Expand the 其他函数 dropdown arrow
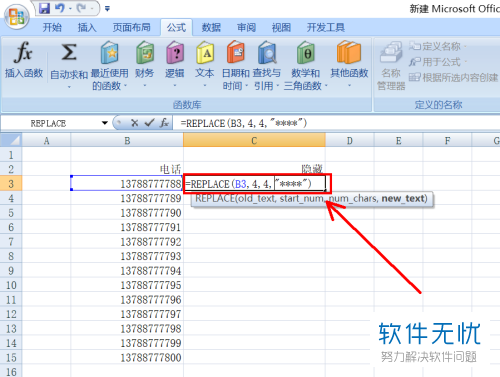This screenshot has height=377, width=500. pyautogui.click(x=349, y=86)
